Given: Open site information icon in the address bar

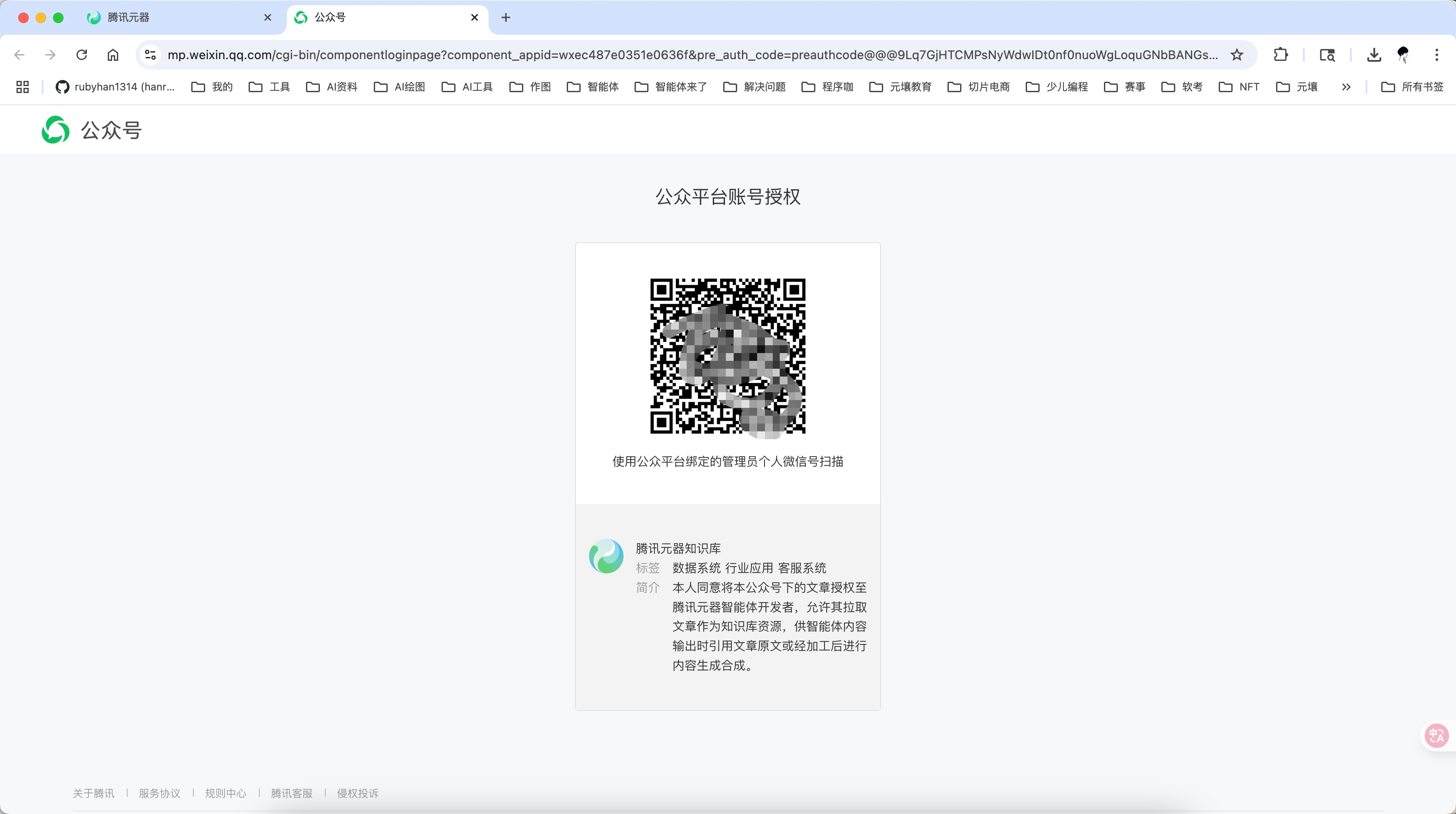Looking at the screenshot, I should coord(150,55).
